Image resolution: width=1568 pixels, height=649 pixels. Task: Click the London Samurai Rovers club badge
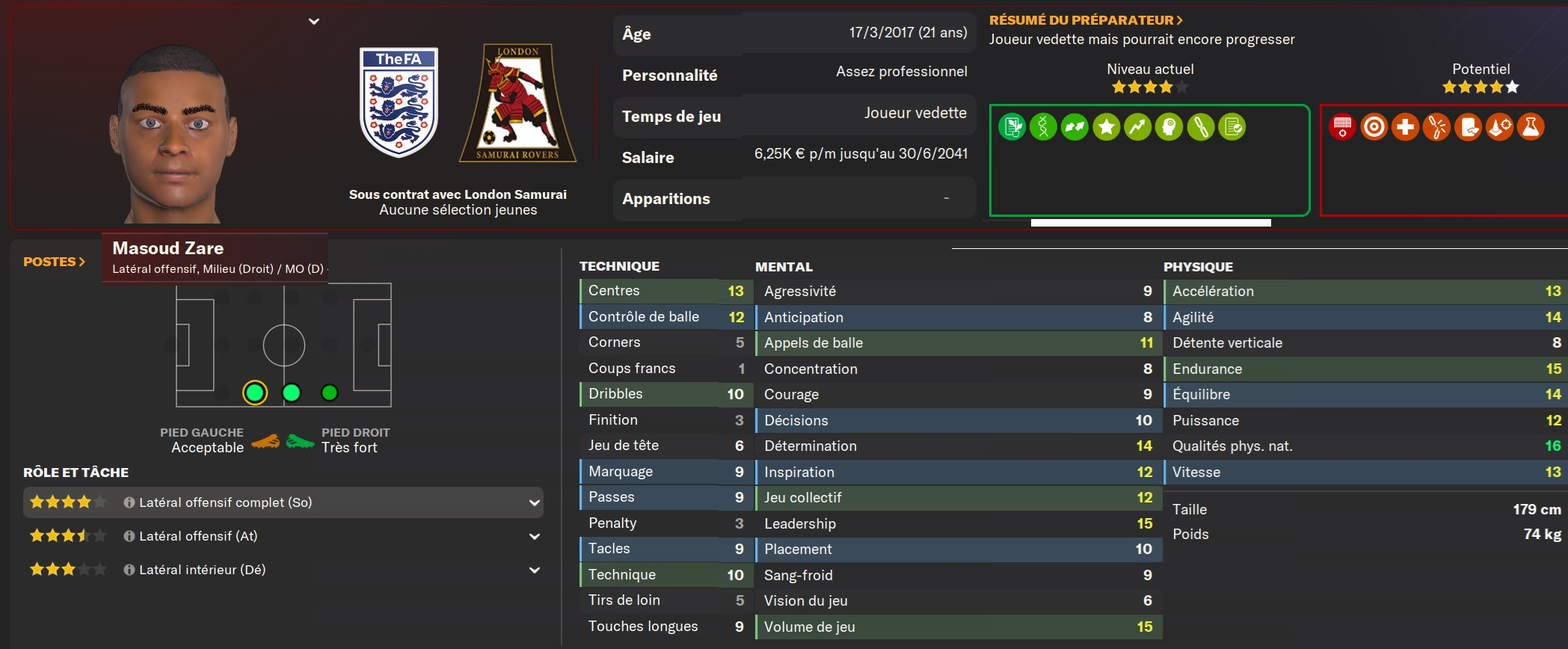[x=517, y=103]
